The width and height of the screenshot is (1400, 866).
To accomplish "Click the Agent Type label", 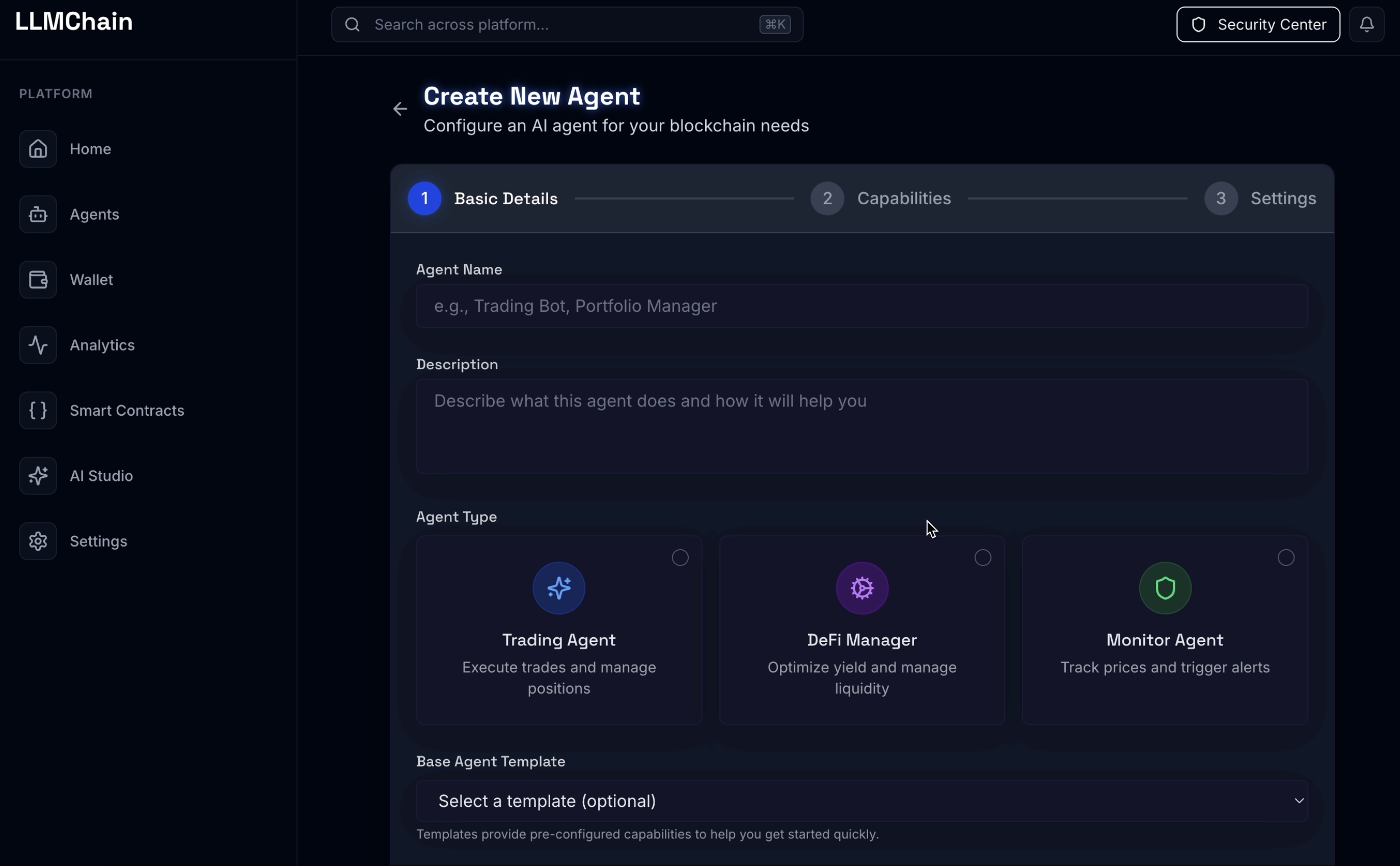I will (456, 517).
